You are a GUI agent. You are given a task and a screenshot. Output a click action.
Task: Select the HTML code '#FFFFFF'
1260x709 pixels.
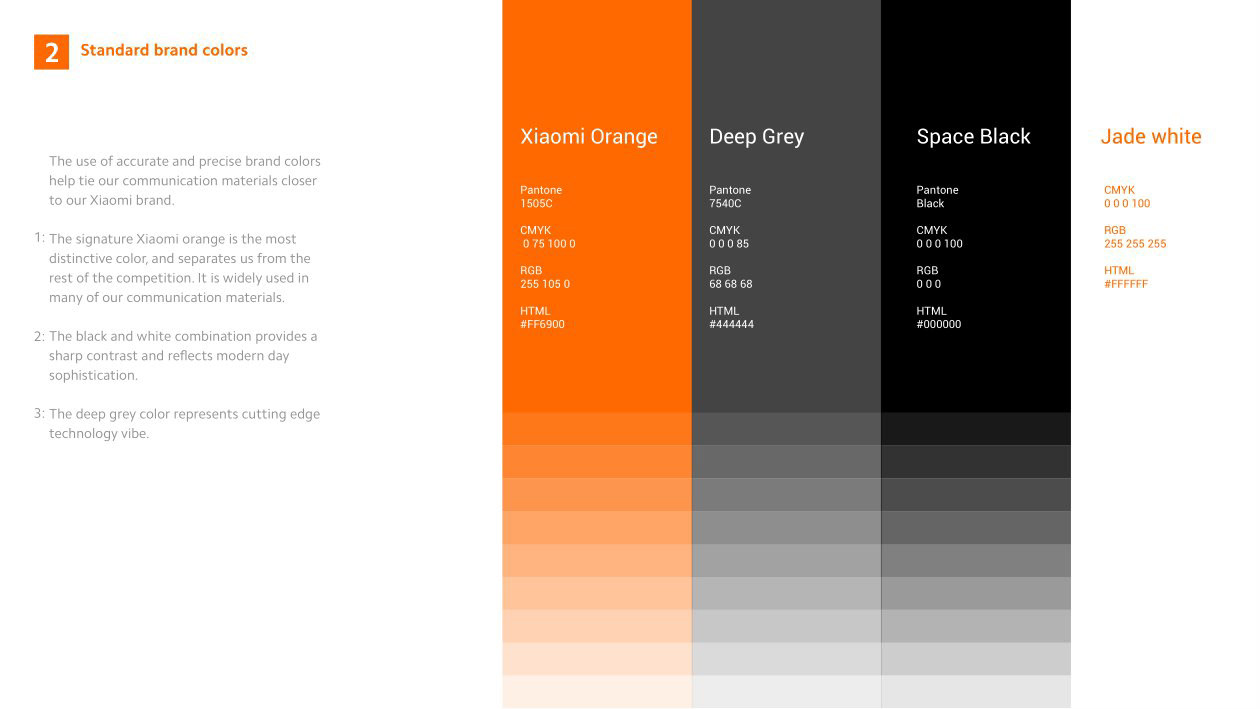[x=1126, y=284]
